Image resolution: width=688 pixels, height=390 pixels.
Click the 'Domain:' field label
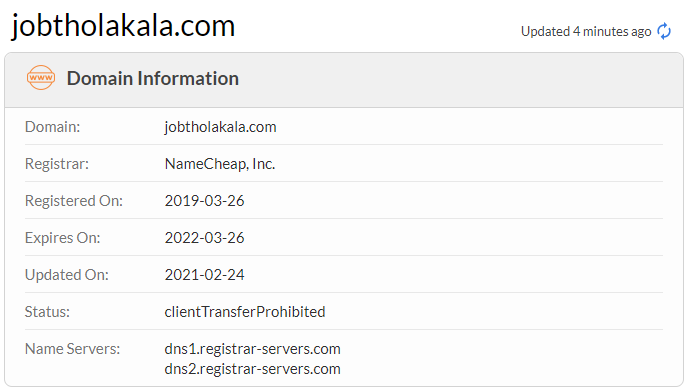53,127
